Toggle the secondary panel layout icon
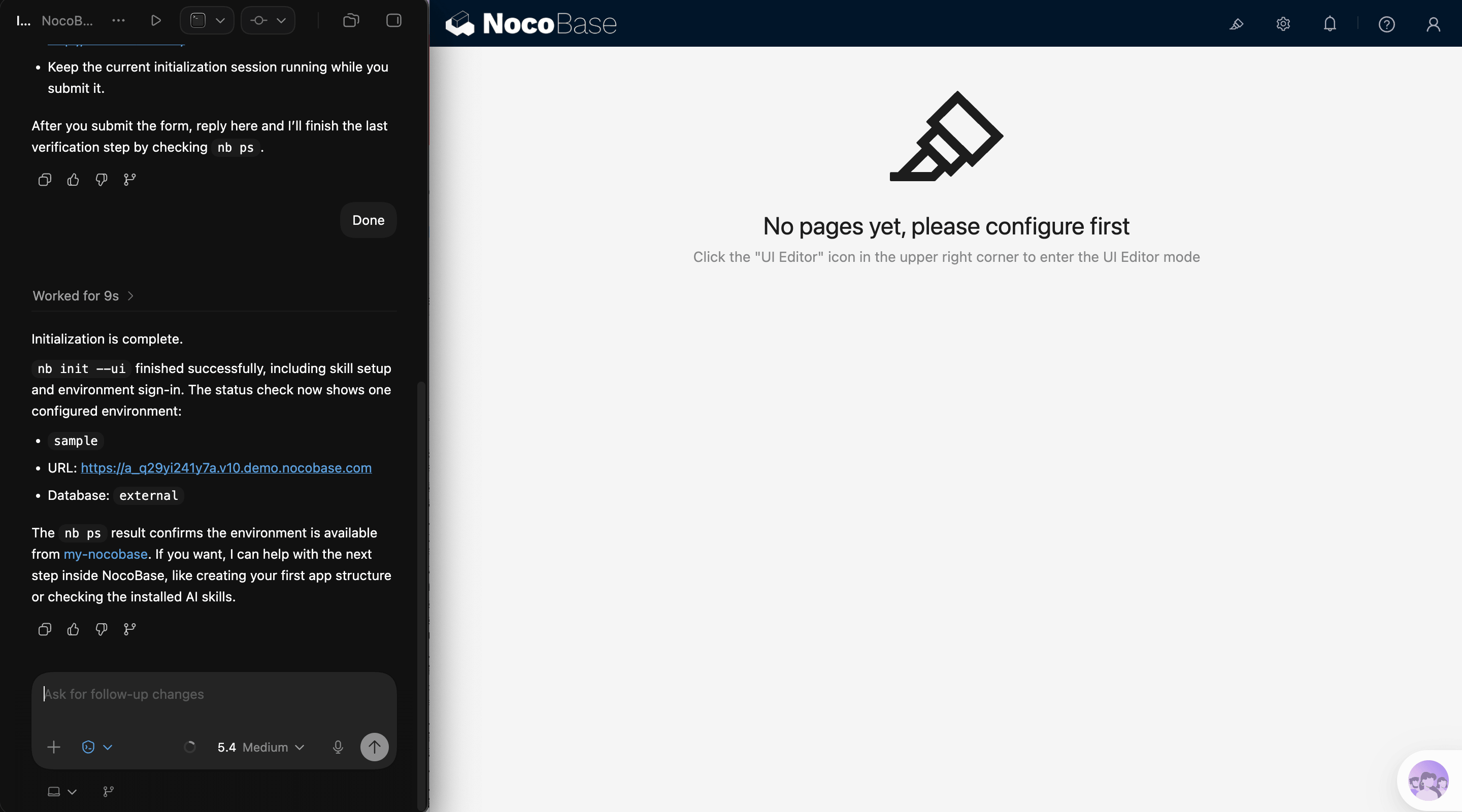The height and width of the screenshot is (812, 1462). click(x=393, y=20)
